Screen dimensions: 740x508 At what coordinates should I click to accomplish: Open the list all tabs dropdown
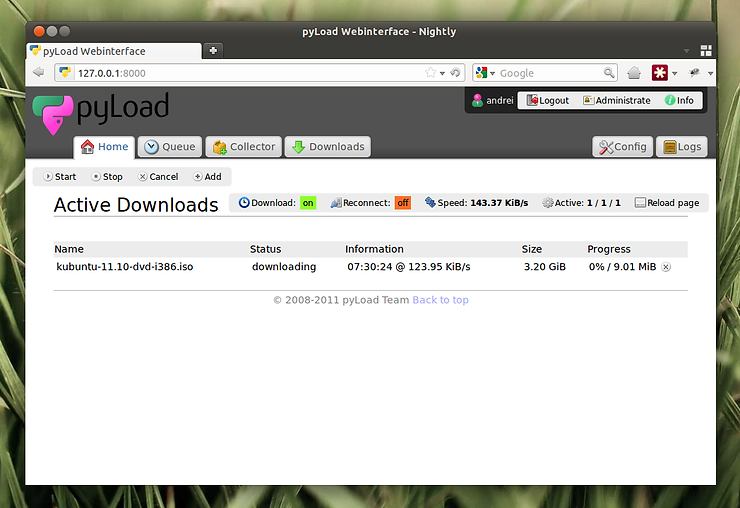[x=687, y=51]
